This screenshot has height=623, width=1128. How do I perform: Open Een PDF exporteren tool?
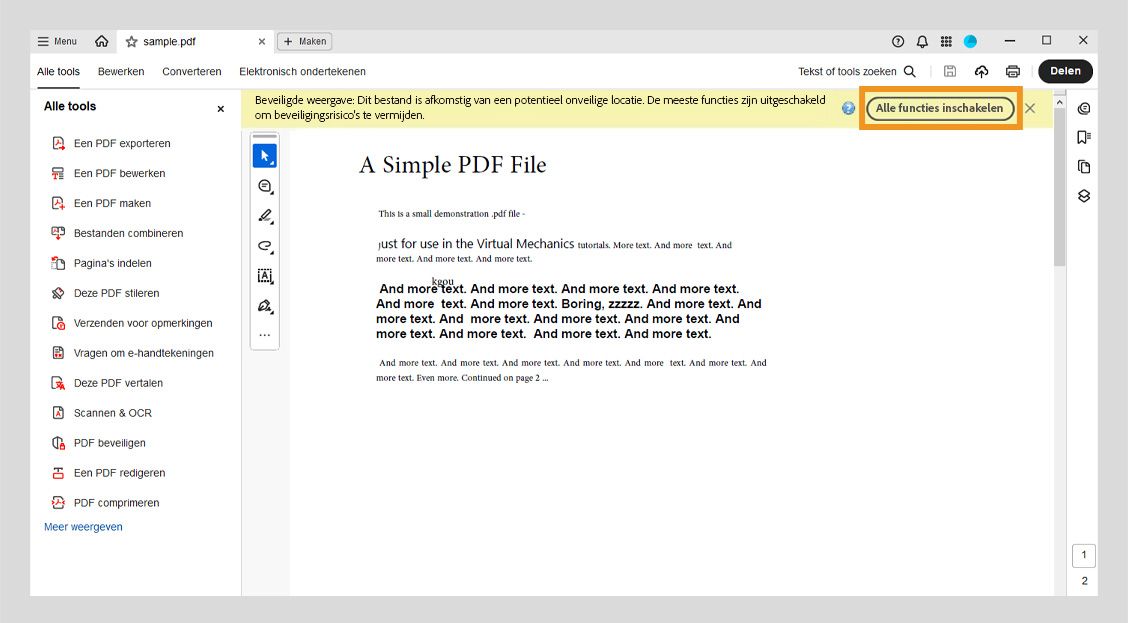[111, 143]
